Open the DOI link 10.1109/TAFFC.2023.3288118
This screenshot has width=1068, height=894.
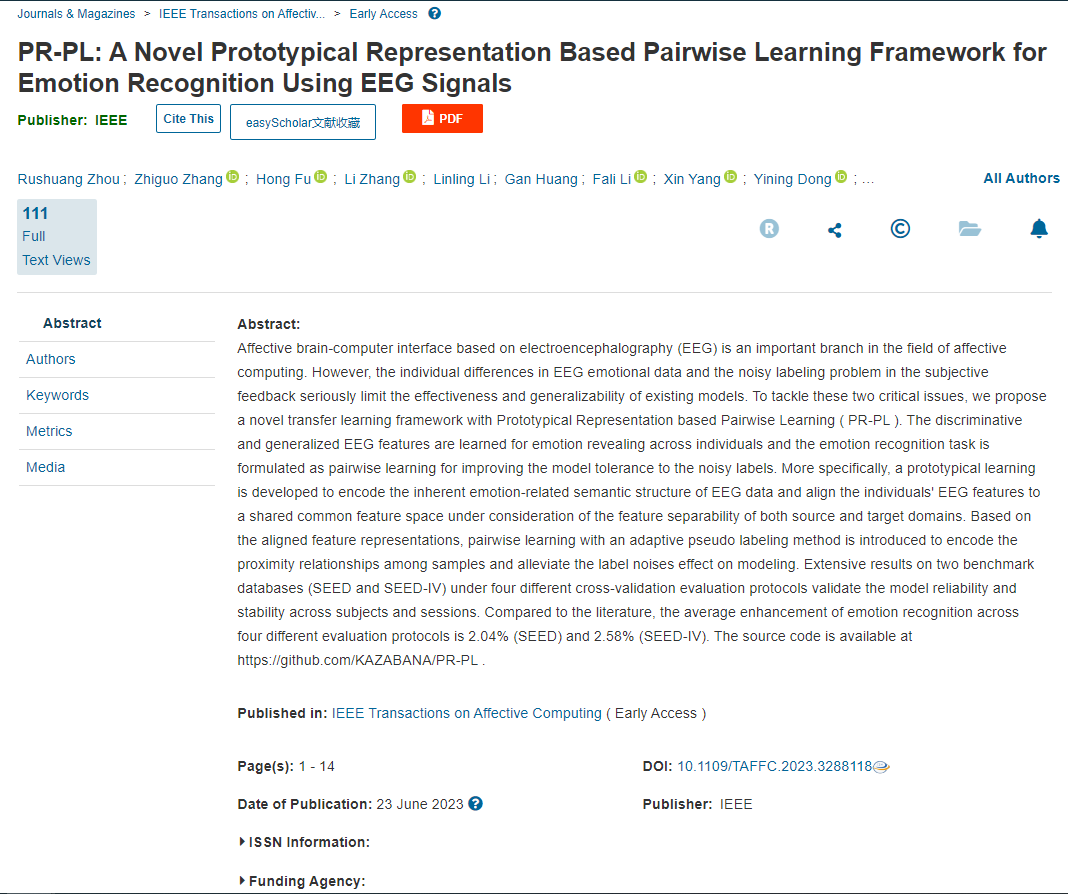click(774, 766)
